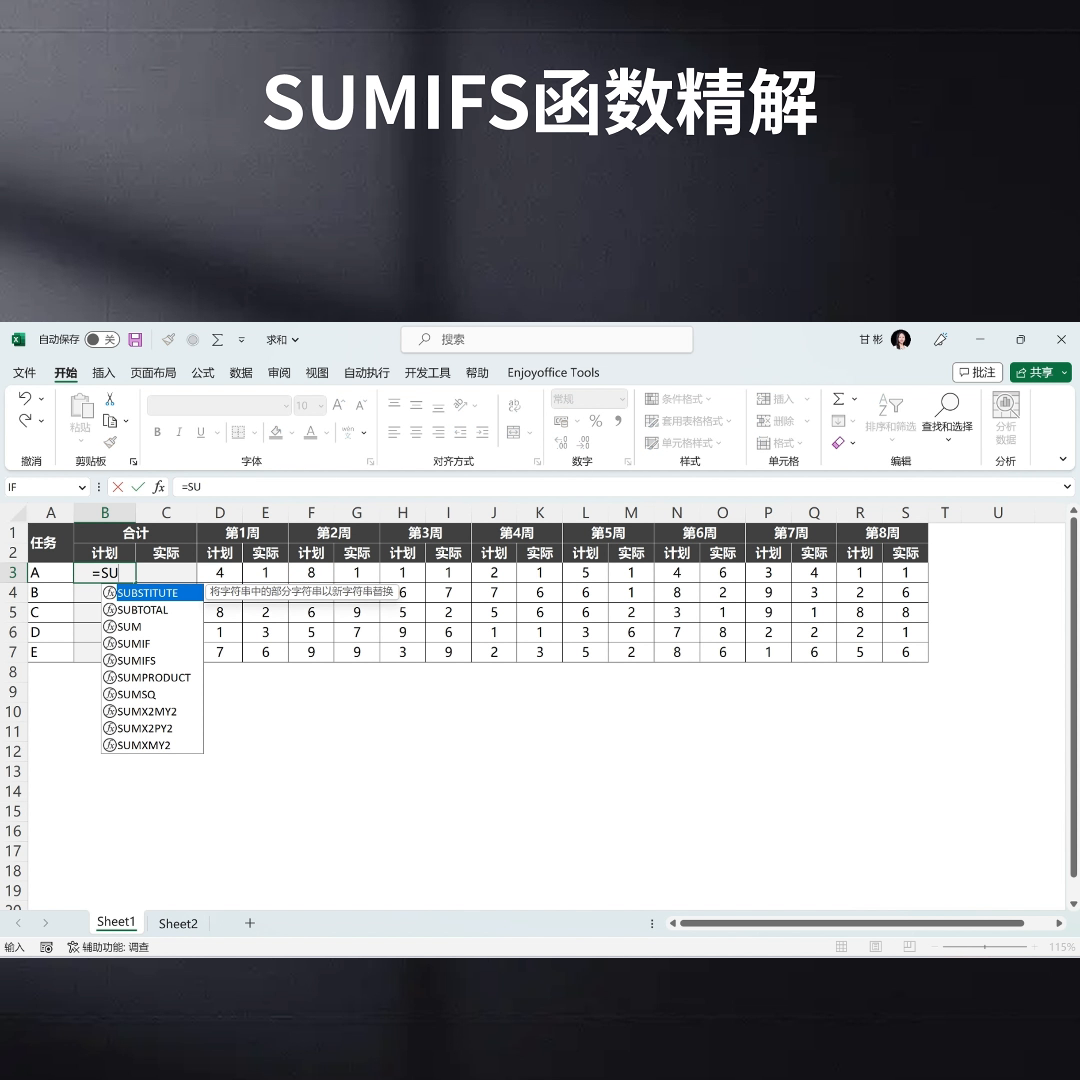
Task: Adjust the zoom slider
Action: pos(985,947)
